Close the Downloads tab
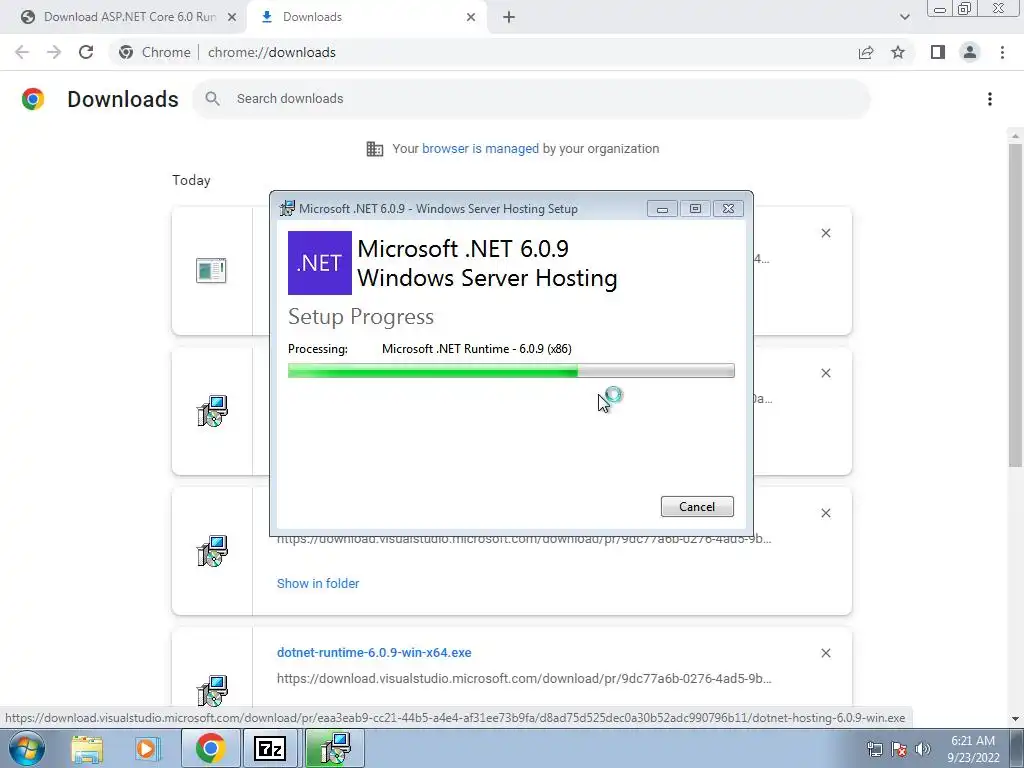The height and width of the screenshot is (768, 1024). (x=471, y=17)
